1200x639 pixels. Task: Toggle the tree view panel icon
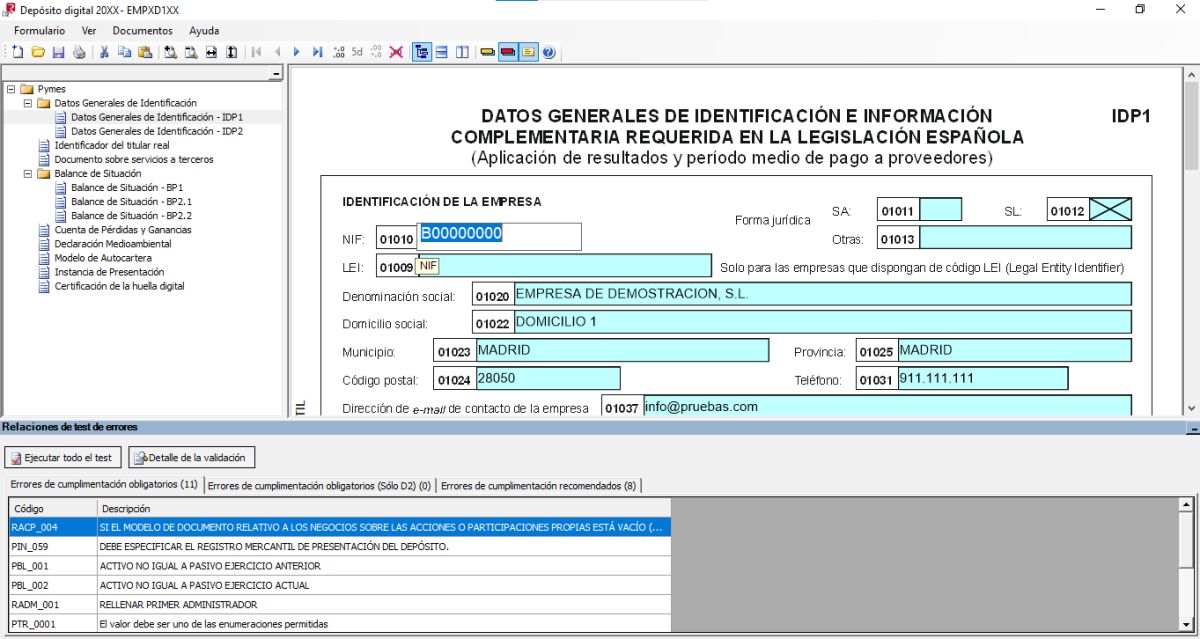point(421,52)
